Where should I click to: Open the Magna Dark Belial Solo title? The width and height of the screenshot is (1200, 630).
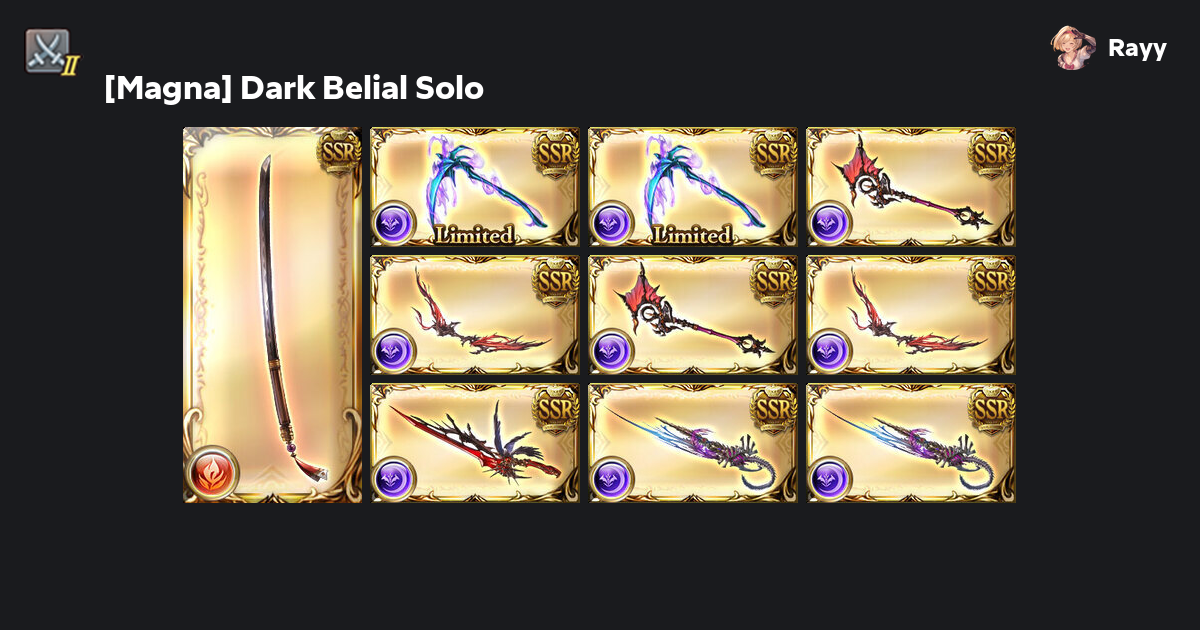294,88
